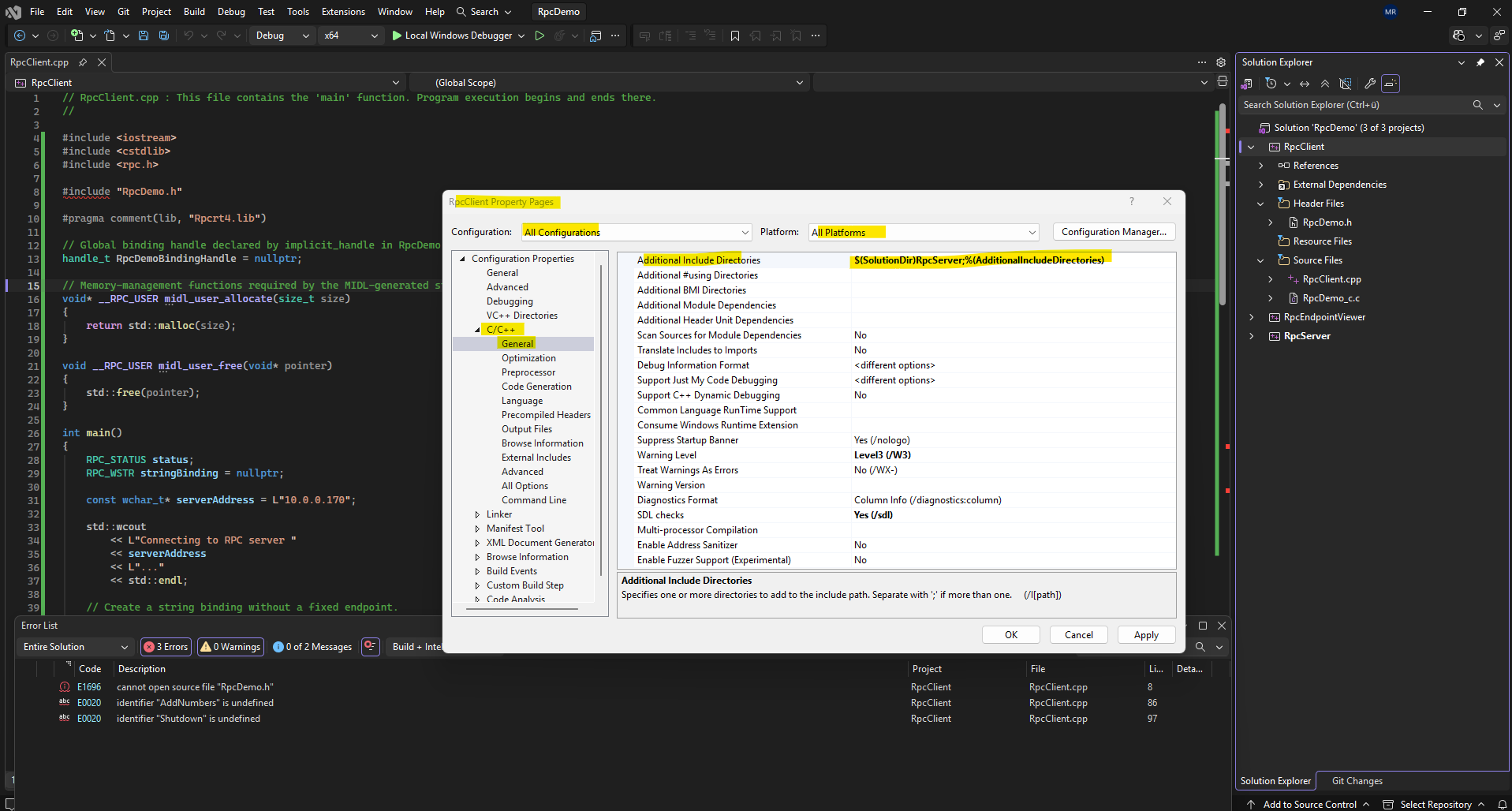Open Properties wrench icon in Solution Explorer
This screenshot has height=811, width=1512.
1370,84
